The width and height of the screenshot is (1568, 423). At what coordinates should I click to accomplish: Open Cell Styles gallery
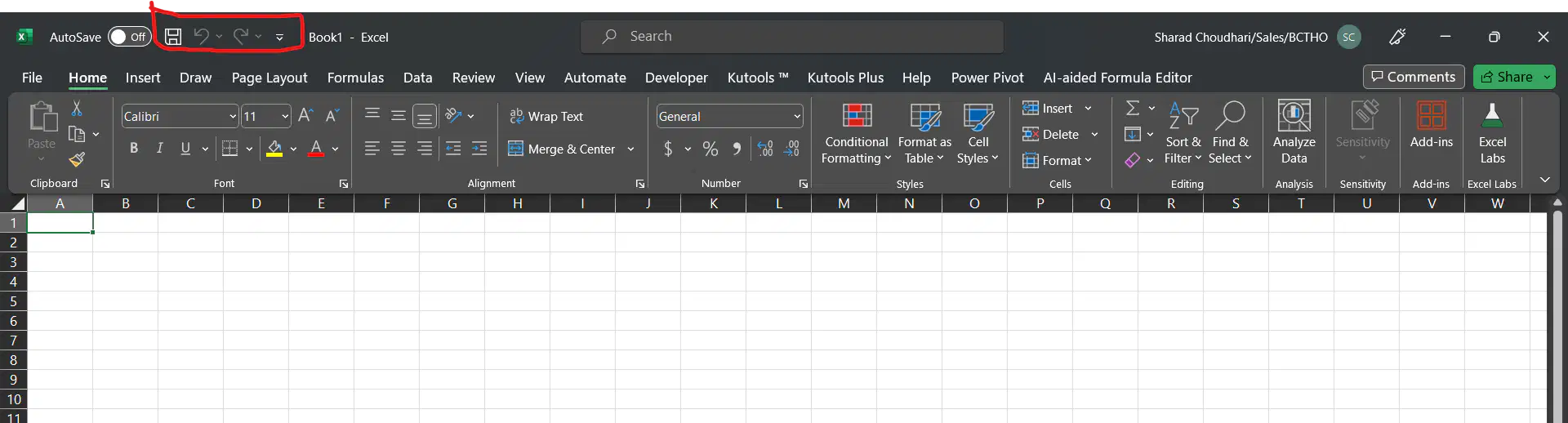point(978,134)
